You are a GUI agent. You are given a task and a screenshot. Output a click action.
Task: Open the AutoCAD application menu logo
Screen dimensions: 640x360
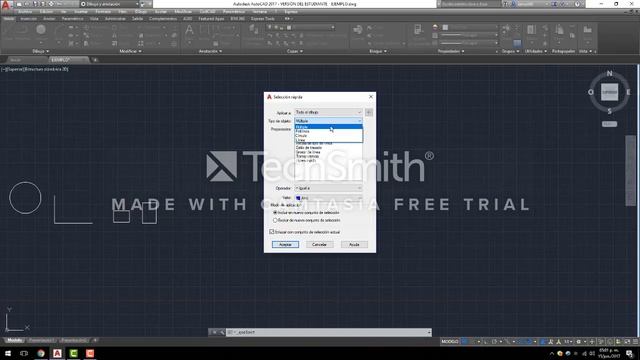5,4
